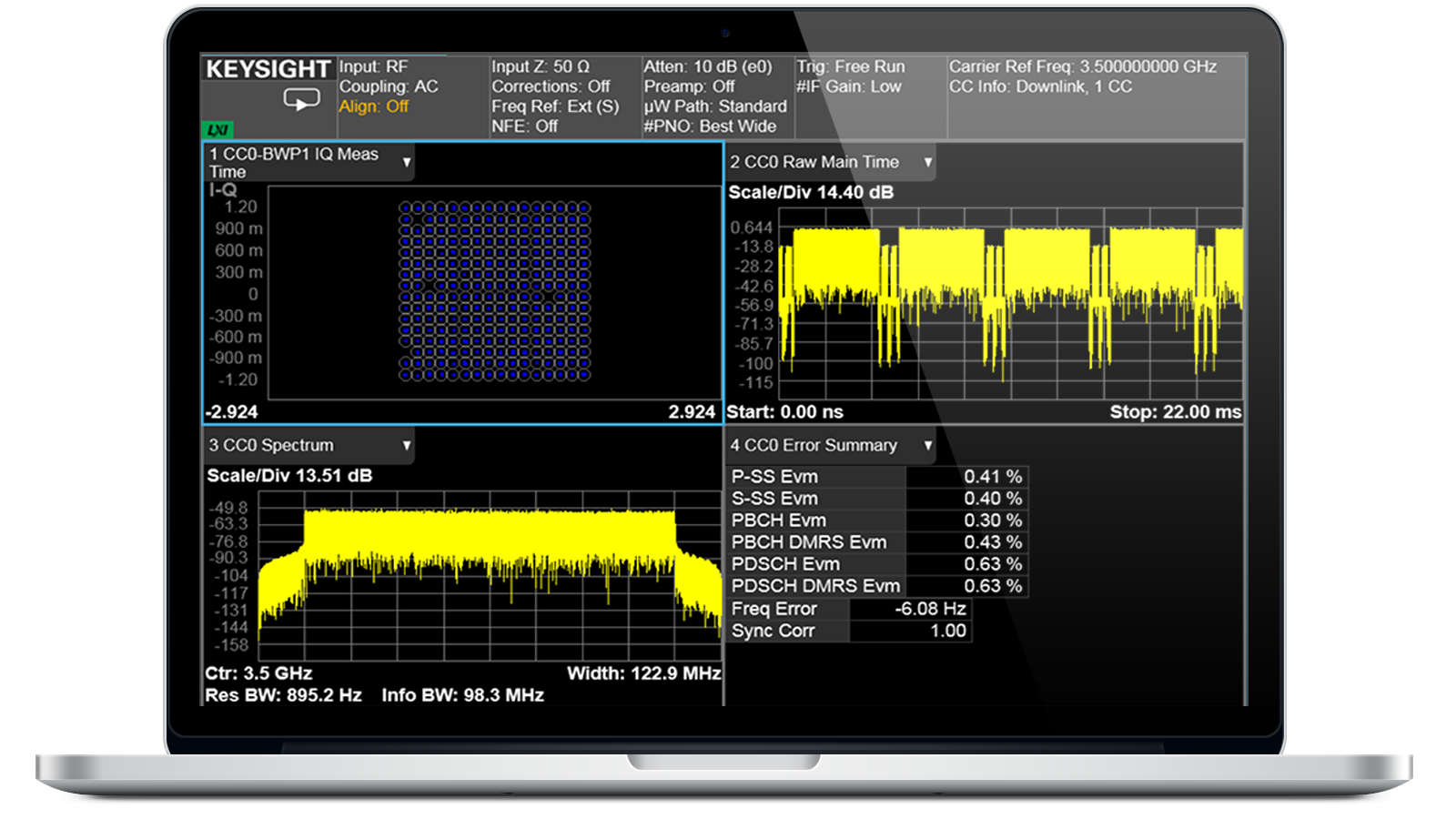Click the Carrier Ref Freq header section
The height and width of the screenshot is (819, 1456).
[1082, 66]
